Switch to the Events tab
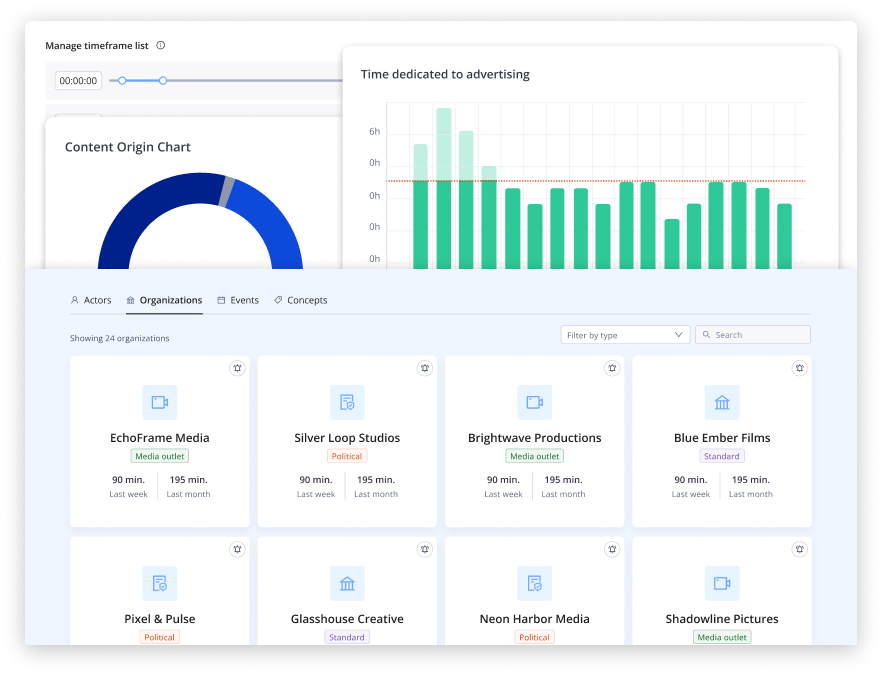Screen dimensions: 882x674 click(238, 300)
